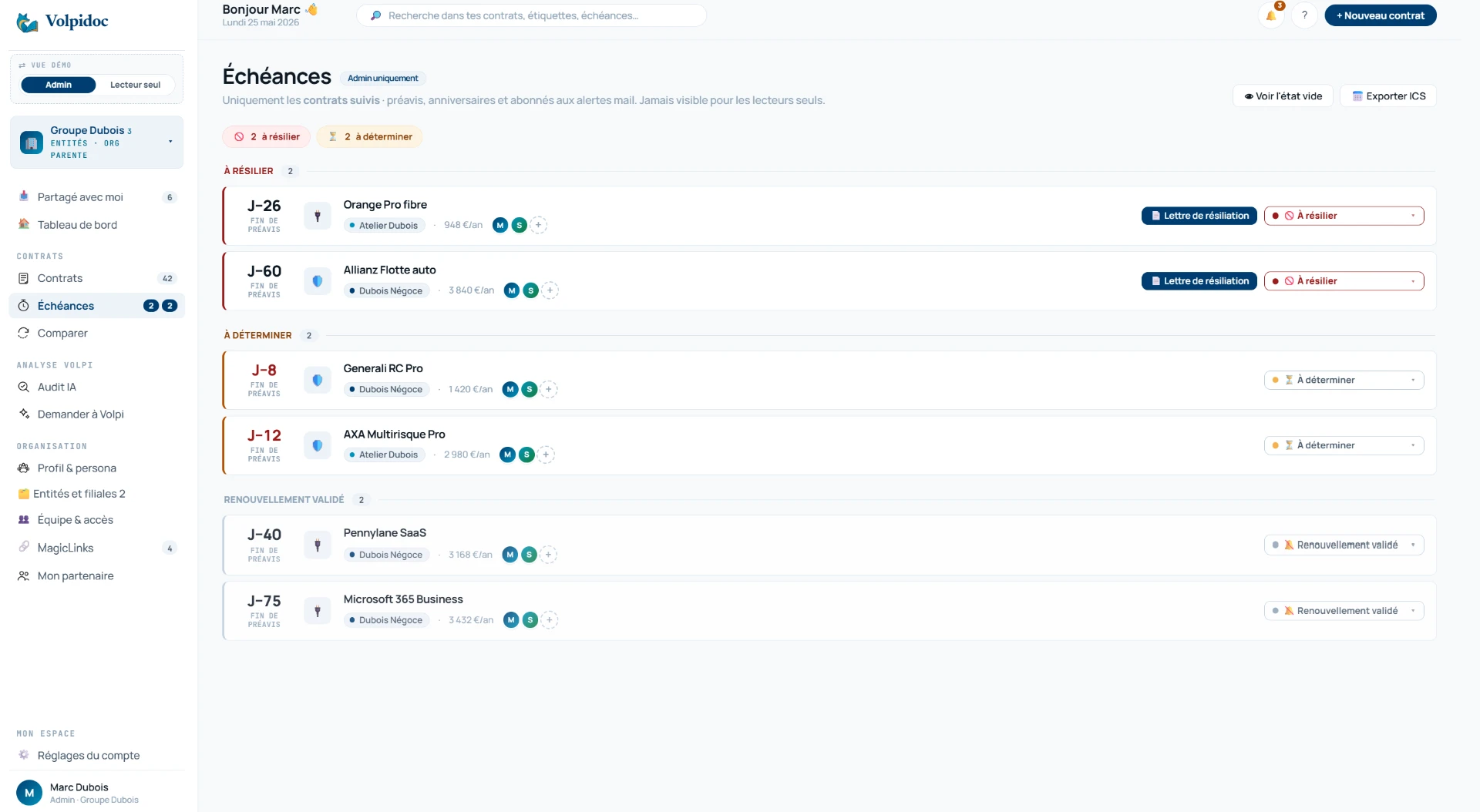Screen dimensions: 1480x812
Task: Expand the Groupe Dubois organization selector
Action: [x=97, y=143]
